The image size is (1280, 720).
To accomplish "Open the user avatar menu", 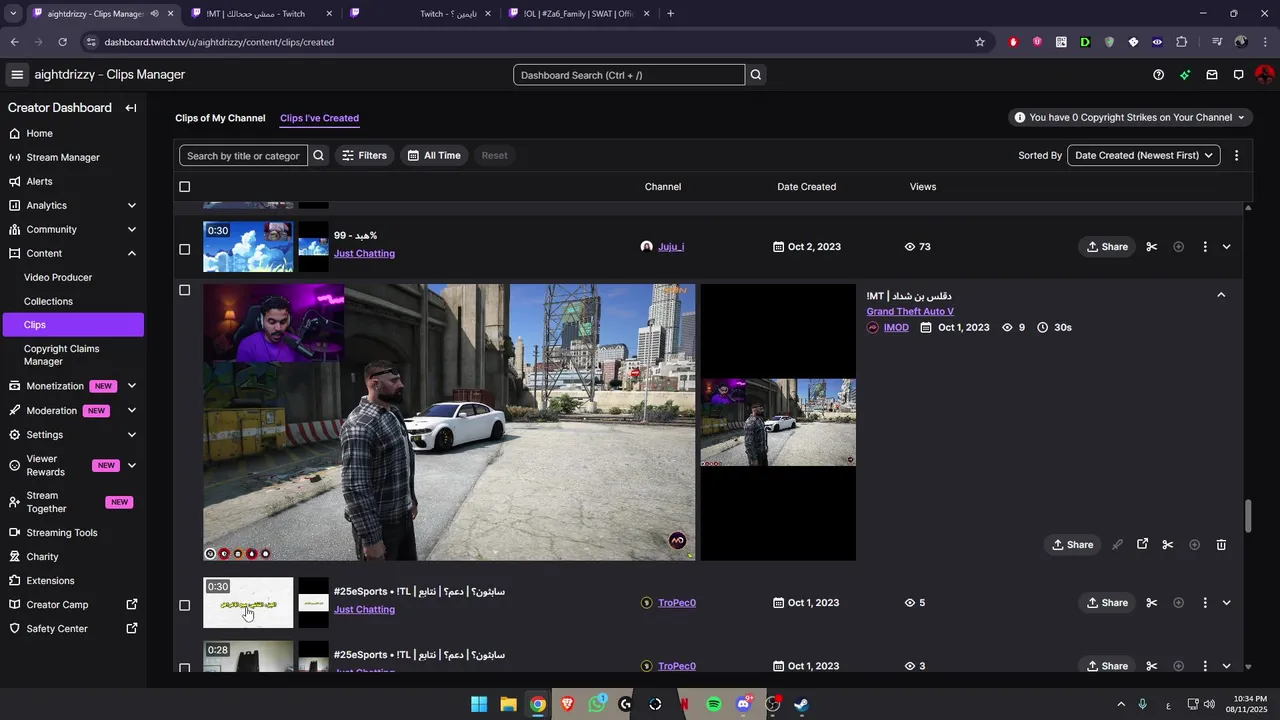I will tap(1265, 75).
